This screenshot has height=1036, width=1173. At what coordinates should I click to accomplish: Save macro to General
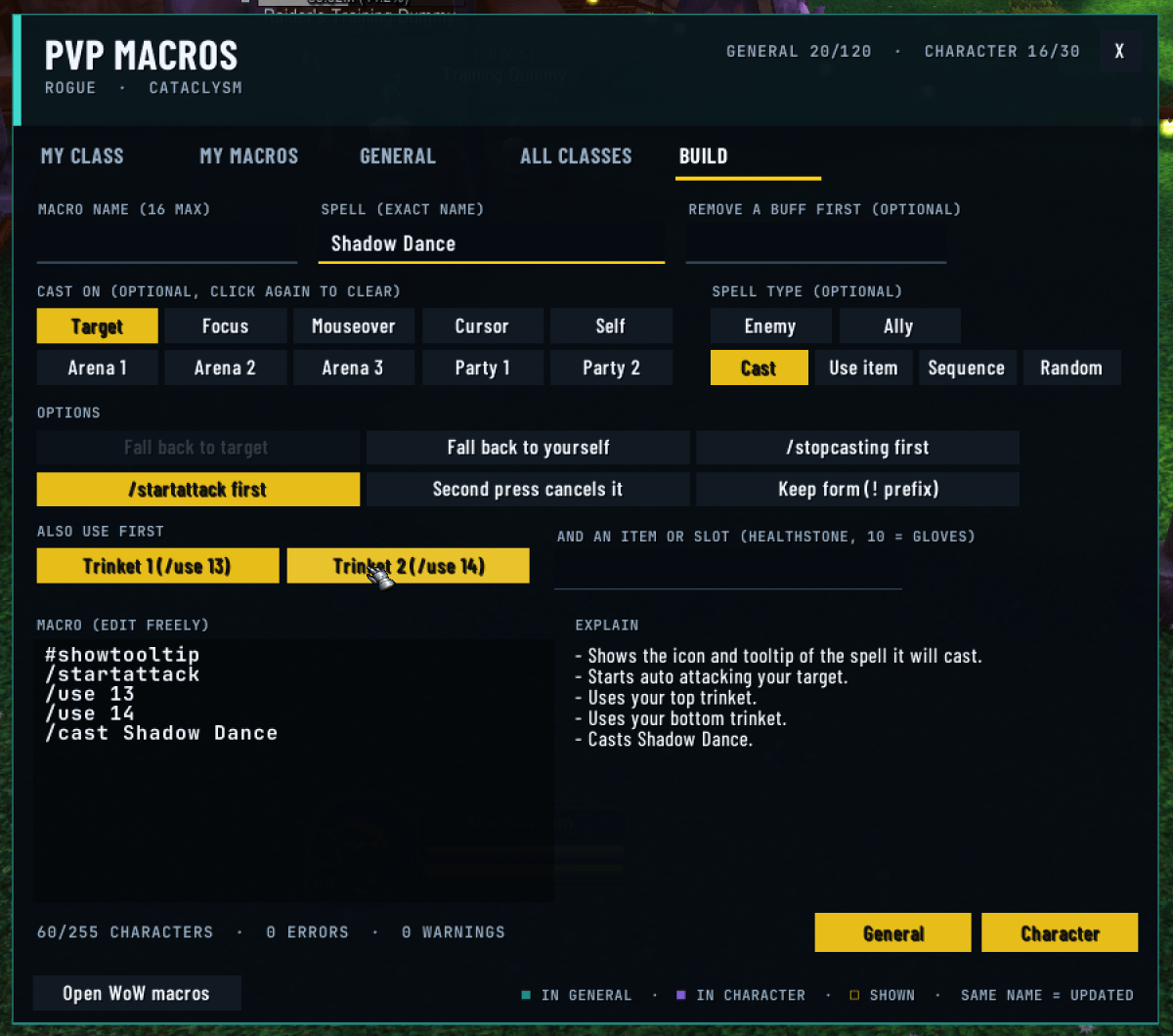point(893,933)
